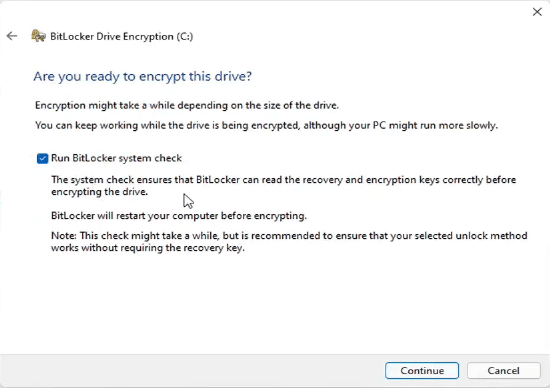
Task: Click the 'BitLocker Drive Encryption (C:)' title text
Action: 121,36
